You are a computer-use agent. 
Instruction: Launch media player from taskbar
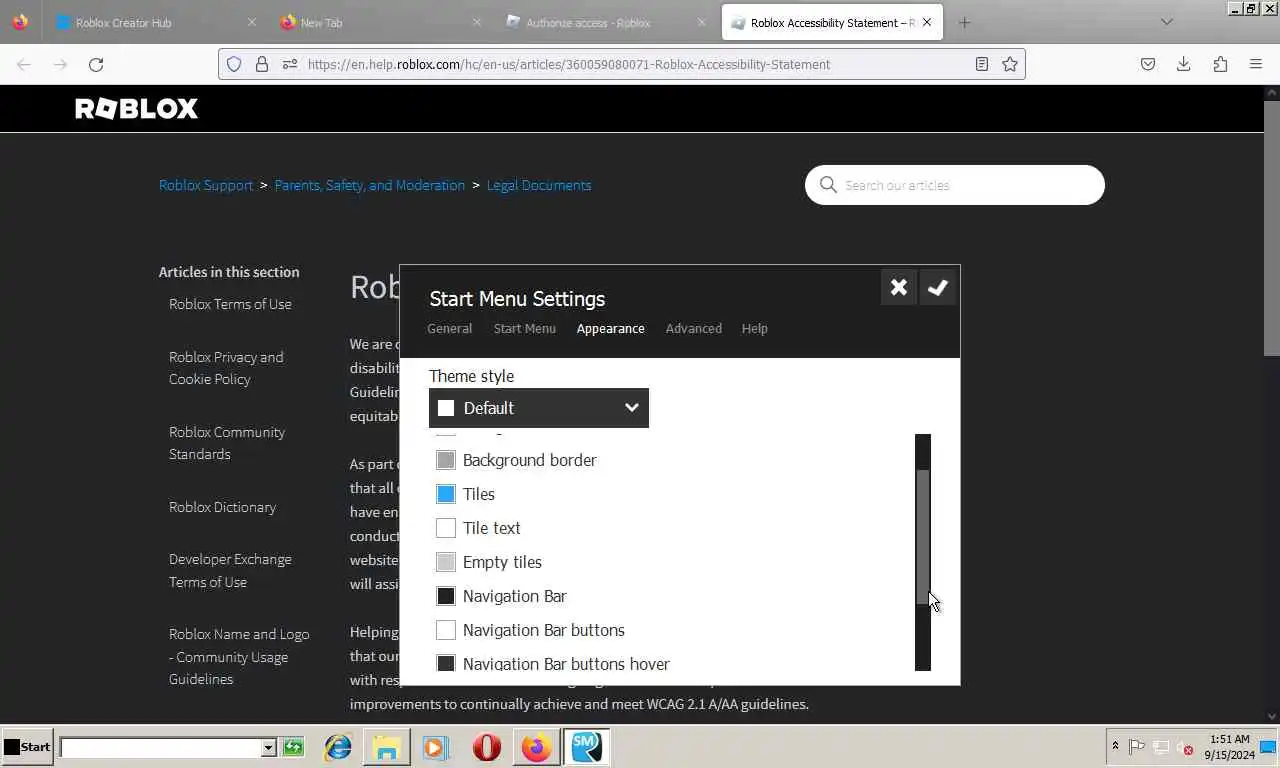click(435, 747)
